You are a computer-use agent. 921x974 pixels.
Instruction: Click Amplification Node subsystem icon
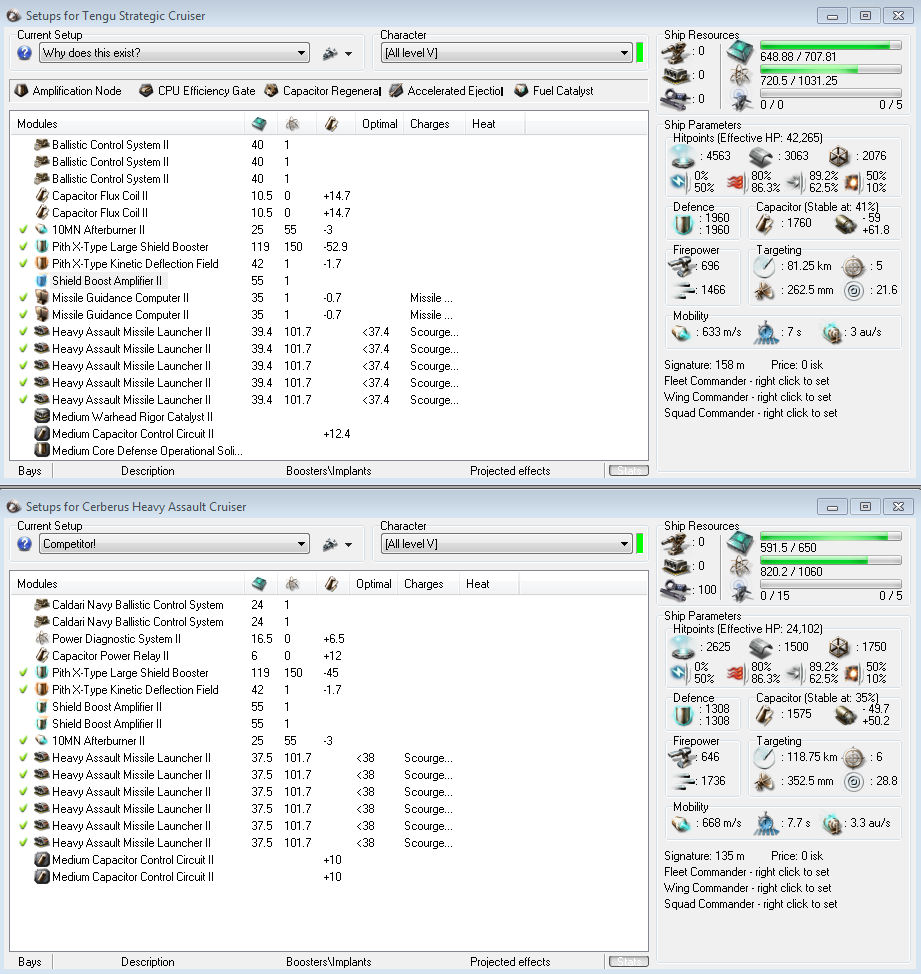click(x=21, y=91)
